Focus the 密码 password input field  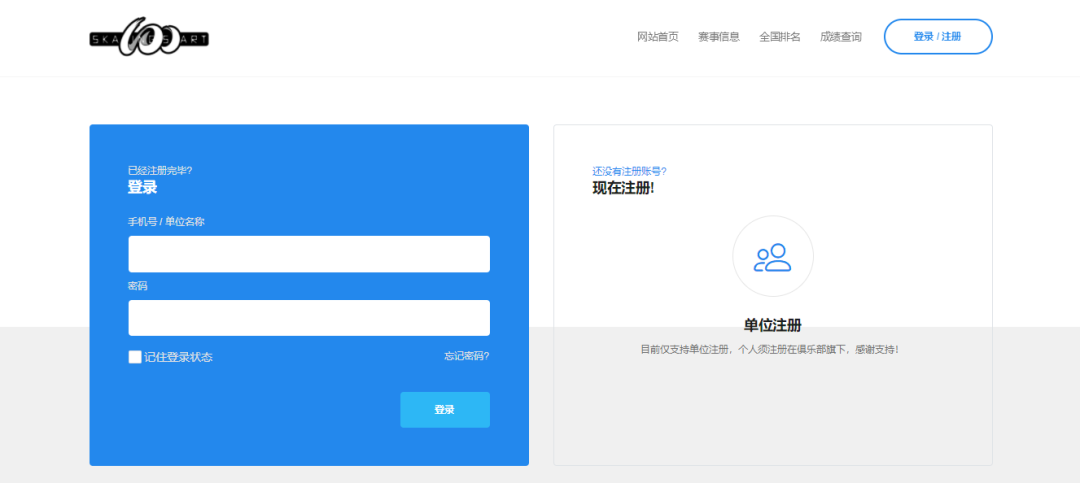pos(308,318)
